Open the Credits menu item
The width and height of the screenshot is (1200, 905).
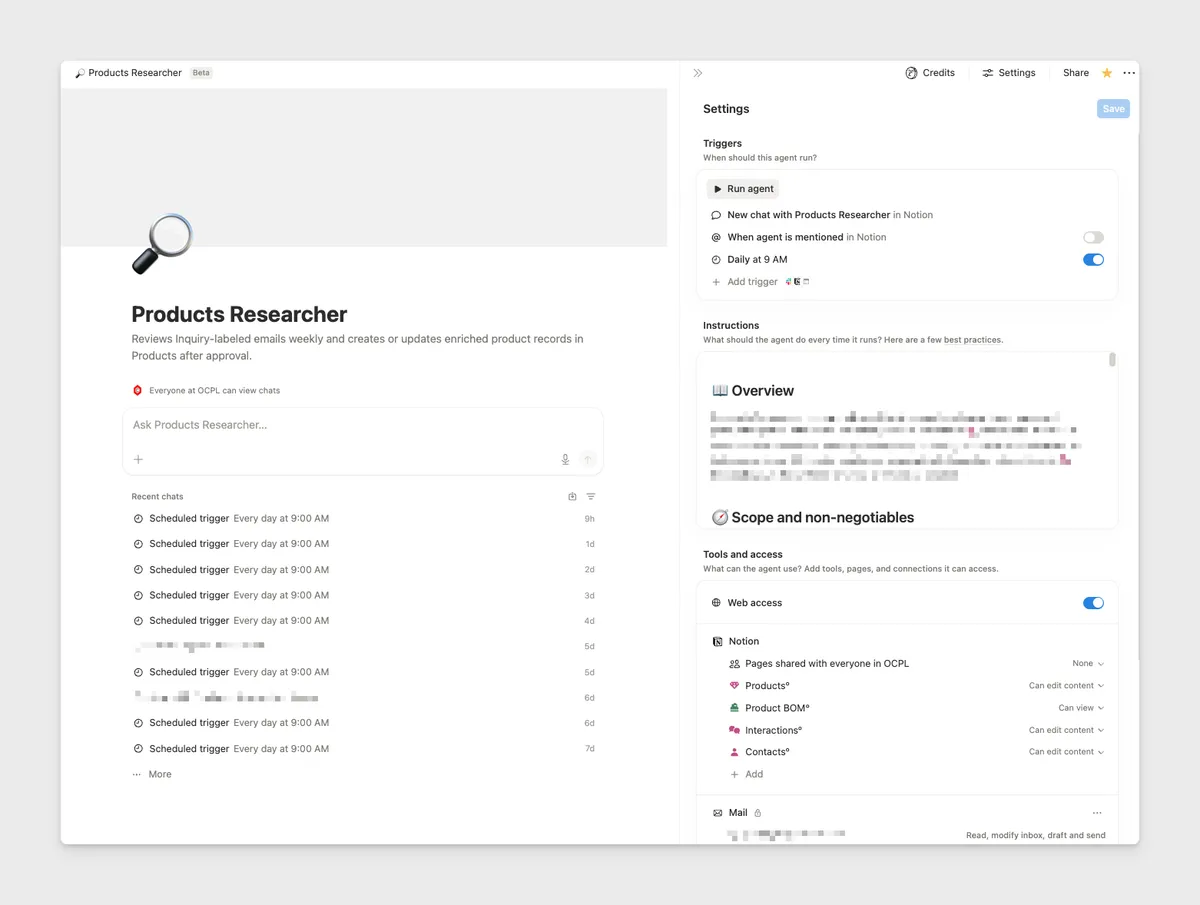930,73
